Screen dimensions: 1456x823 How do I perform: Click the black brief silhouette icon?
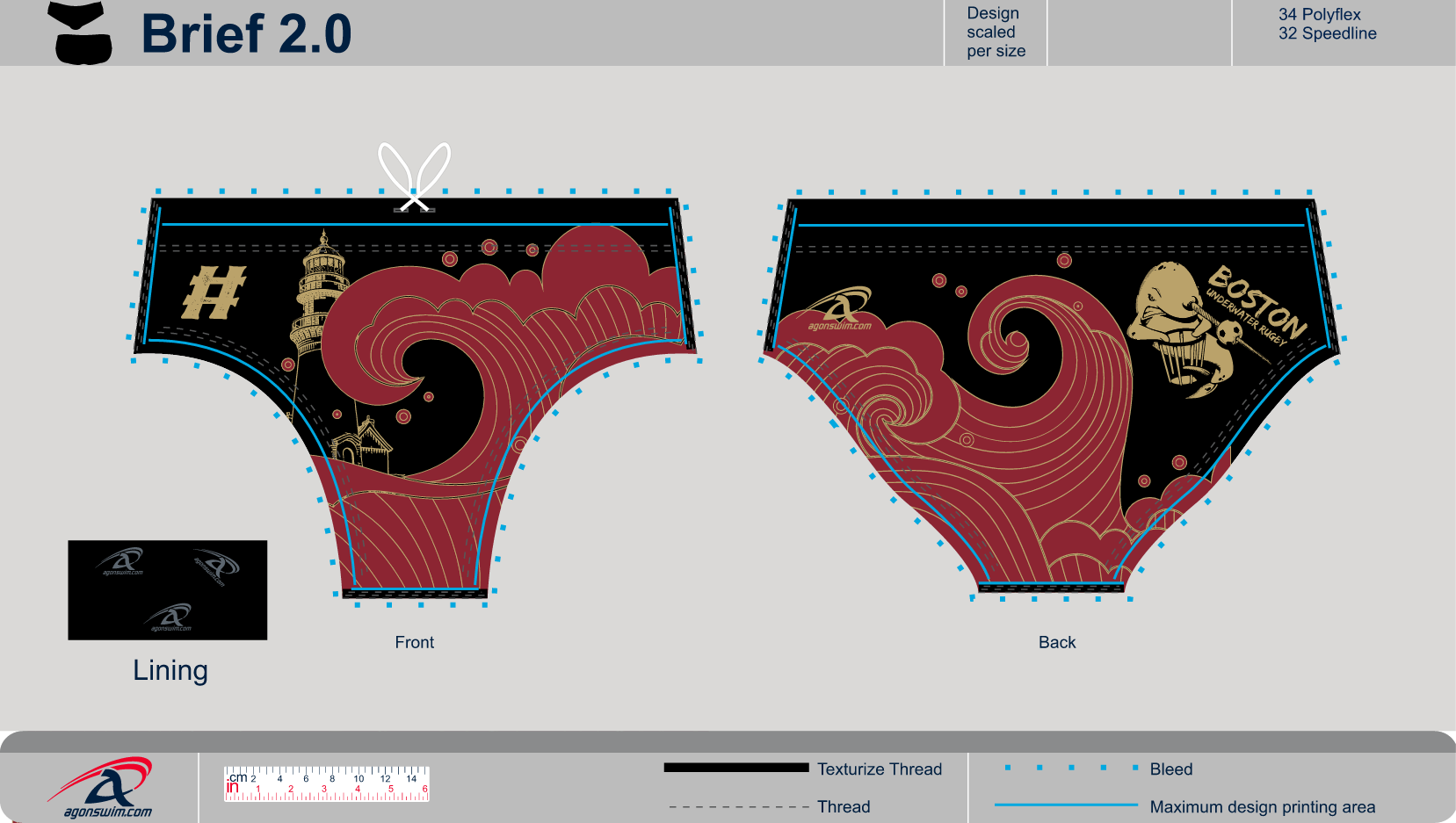tap(83, 33)
